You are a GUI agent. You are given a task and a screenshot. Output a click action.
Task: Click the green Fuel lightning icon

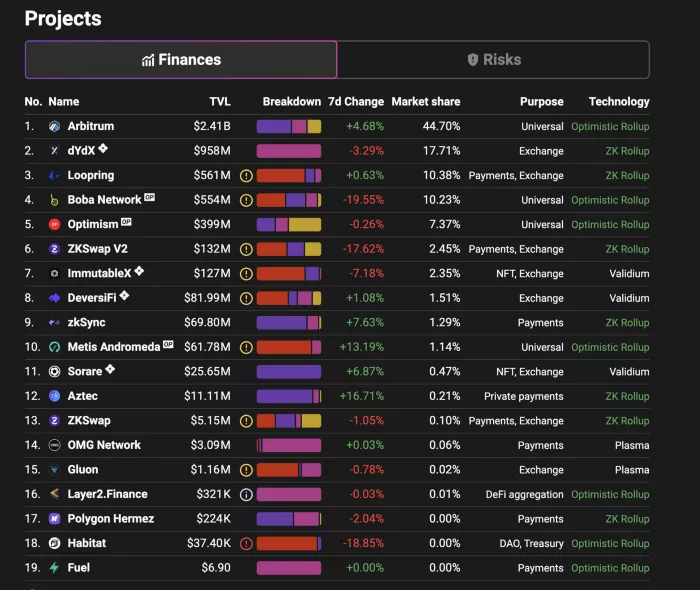click(x=54, y=568)
